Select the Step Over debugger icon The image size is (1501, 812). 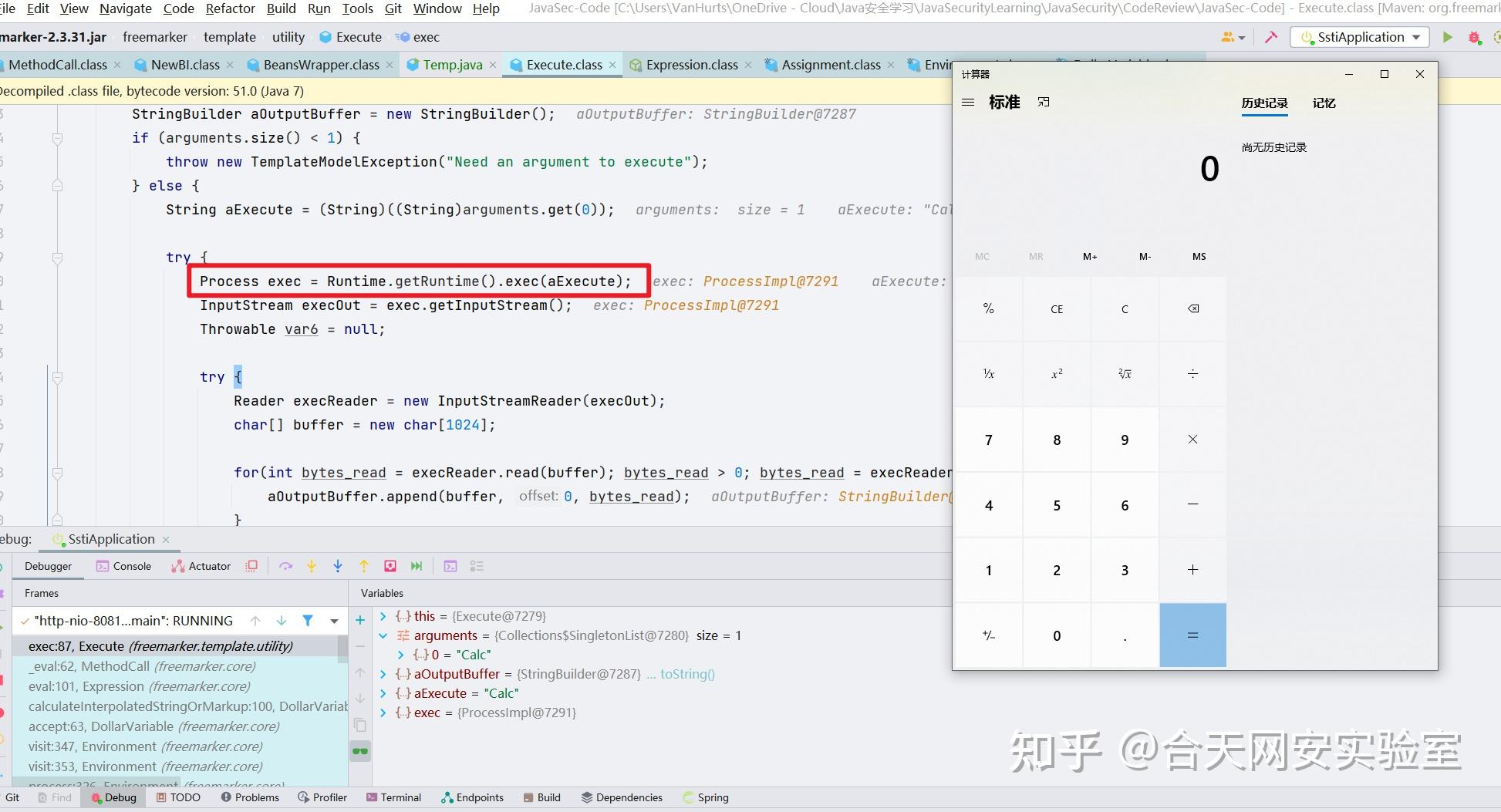[285, 565]
